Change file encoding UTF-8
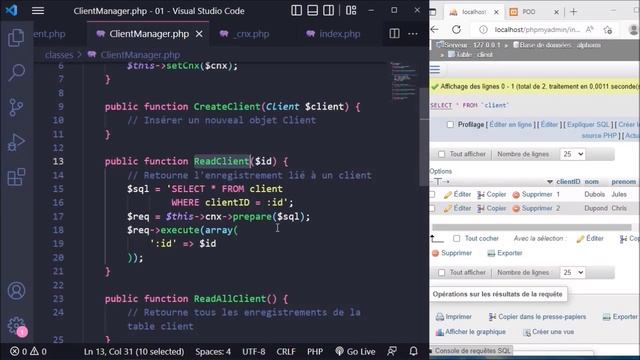The height and width of the screenshot is (360, 640). [x=253, y=351]
